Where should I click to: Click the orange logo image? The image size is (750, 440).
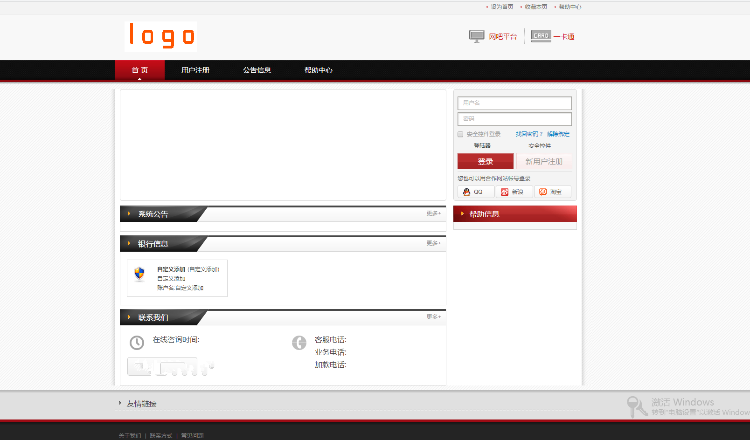(x=161, y=36)
